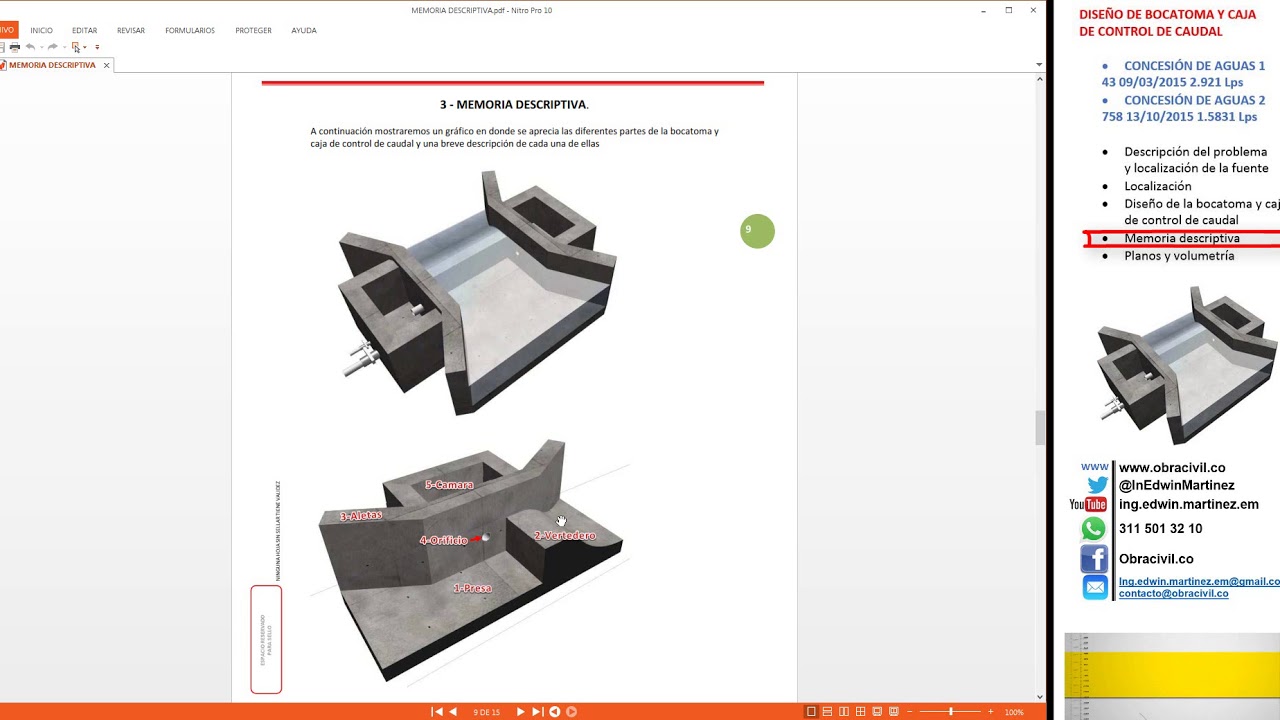
Task: Go to the last page
Action: [538, 711]
